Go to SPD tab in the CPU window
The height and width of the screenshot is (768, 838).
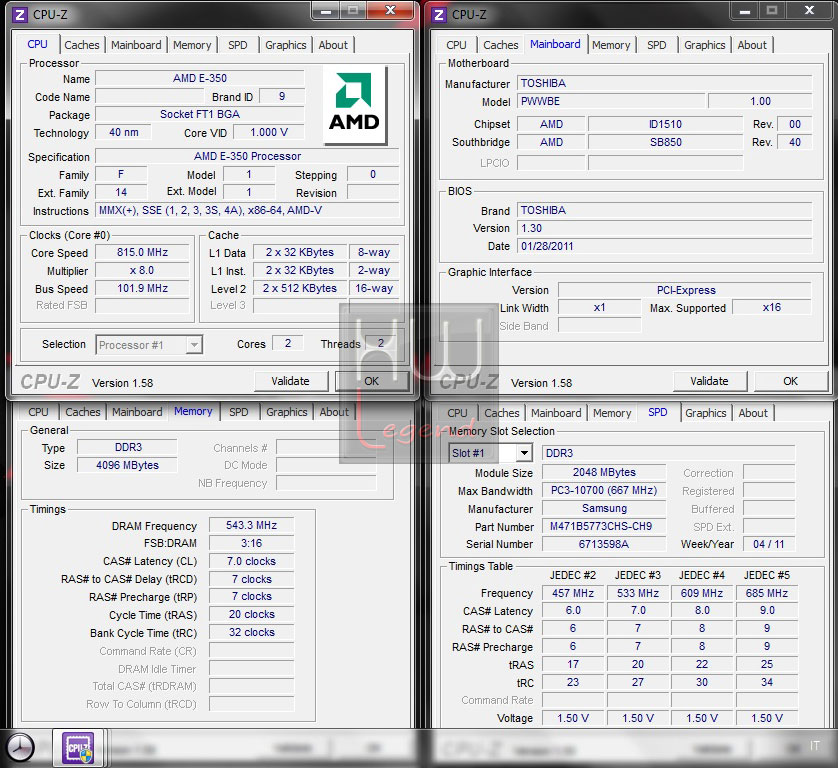click(x=238, y=45)
